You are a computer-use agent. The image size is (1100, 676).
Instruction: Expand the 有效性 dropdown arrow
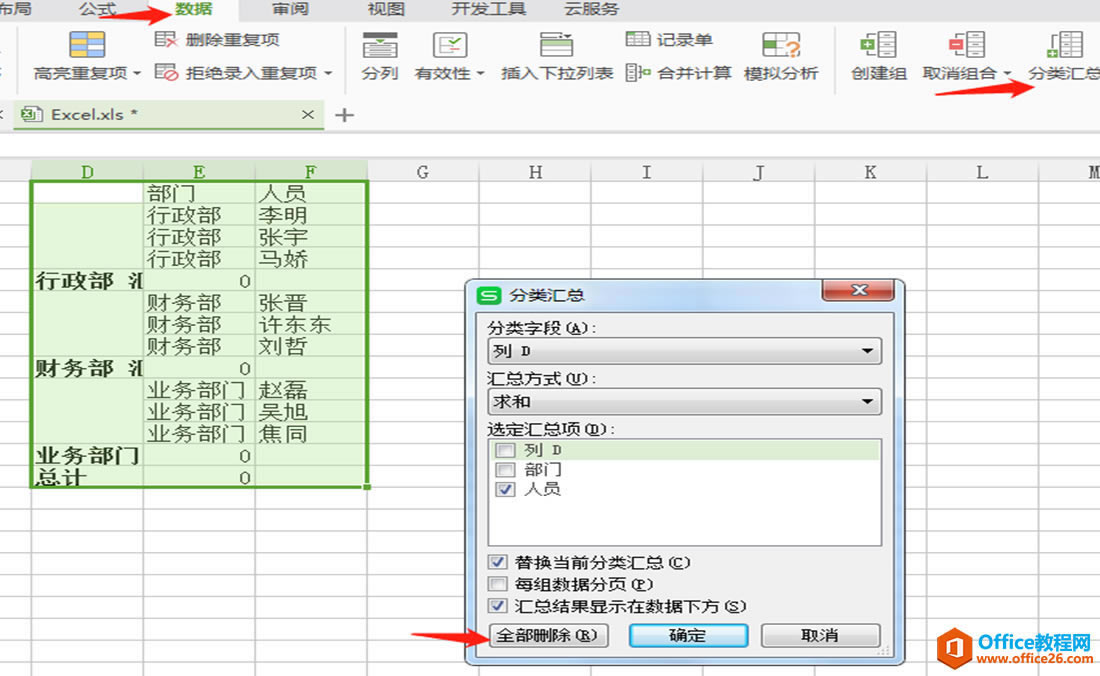(481, 73)
